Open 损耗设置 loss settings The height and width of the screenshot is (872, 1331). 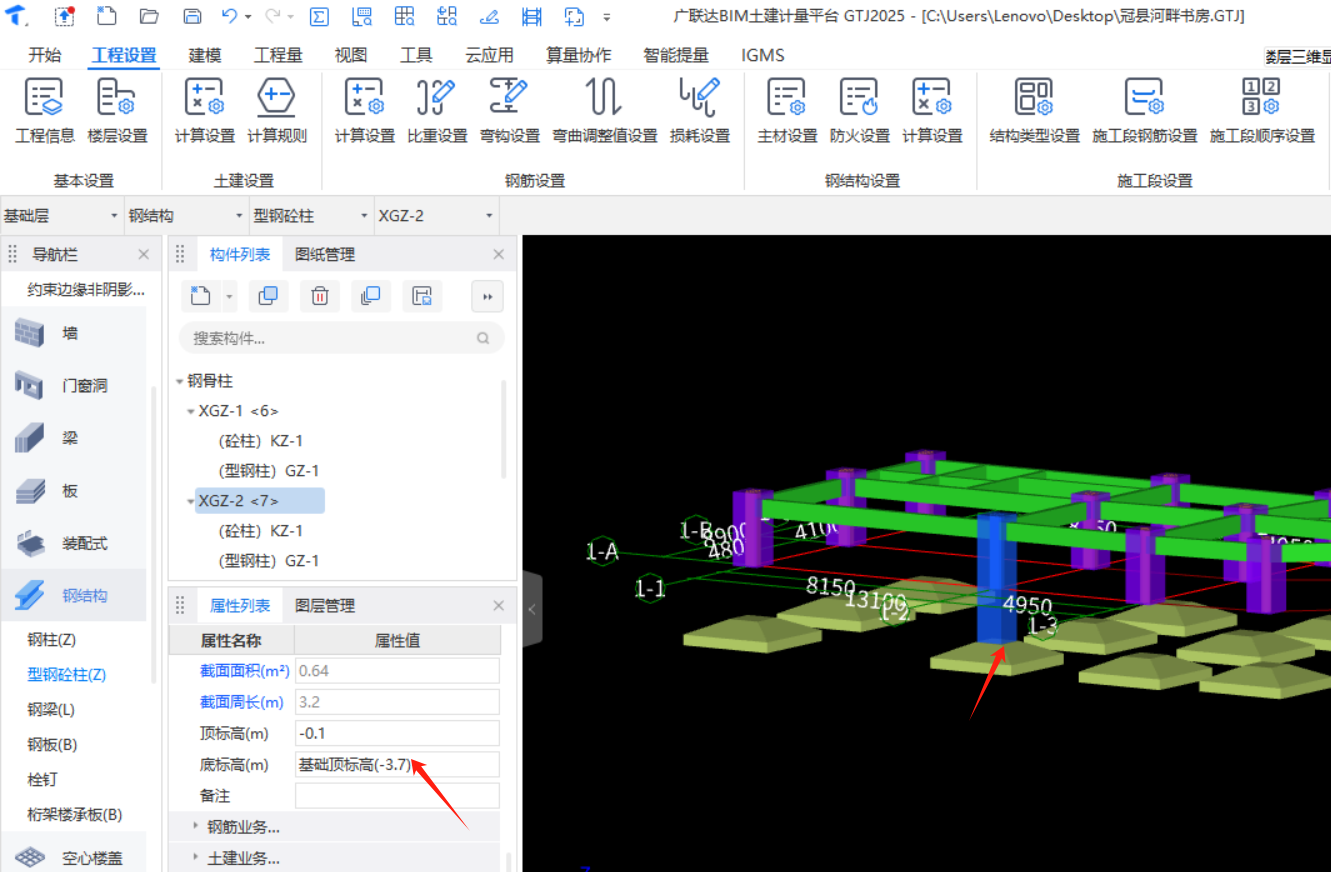(x=700, y=112)
